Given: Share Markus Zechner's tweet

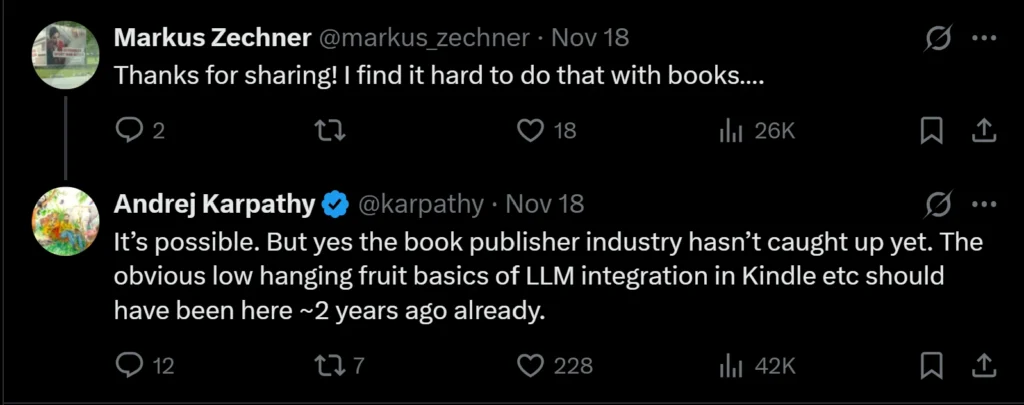Looking at the screenshot, I should point(983,130).
